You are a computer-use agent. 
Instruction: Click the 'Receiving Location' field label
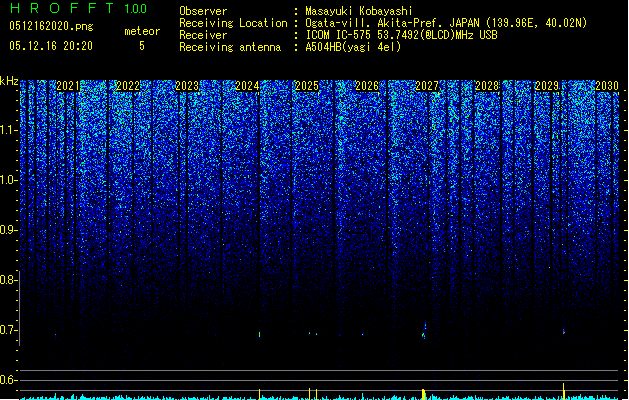click(x=233, y=23)
